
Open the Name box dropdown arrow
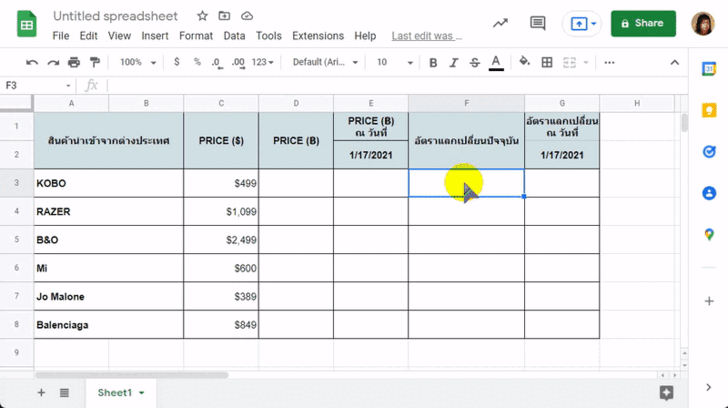point(68,85)
